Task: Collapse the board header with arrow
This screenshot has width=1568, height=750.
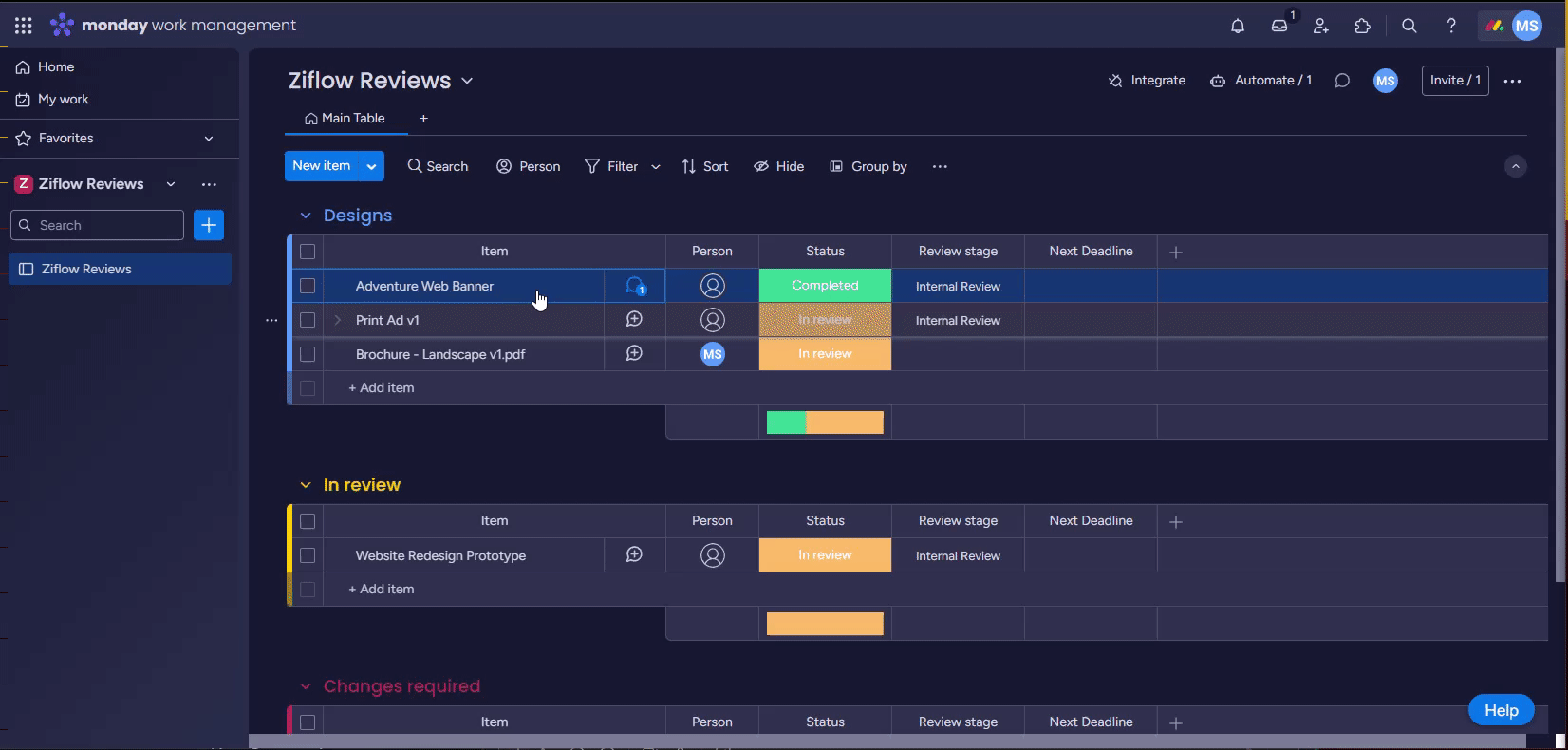Action: click(x=1516, y=166)
